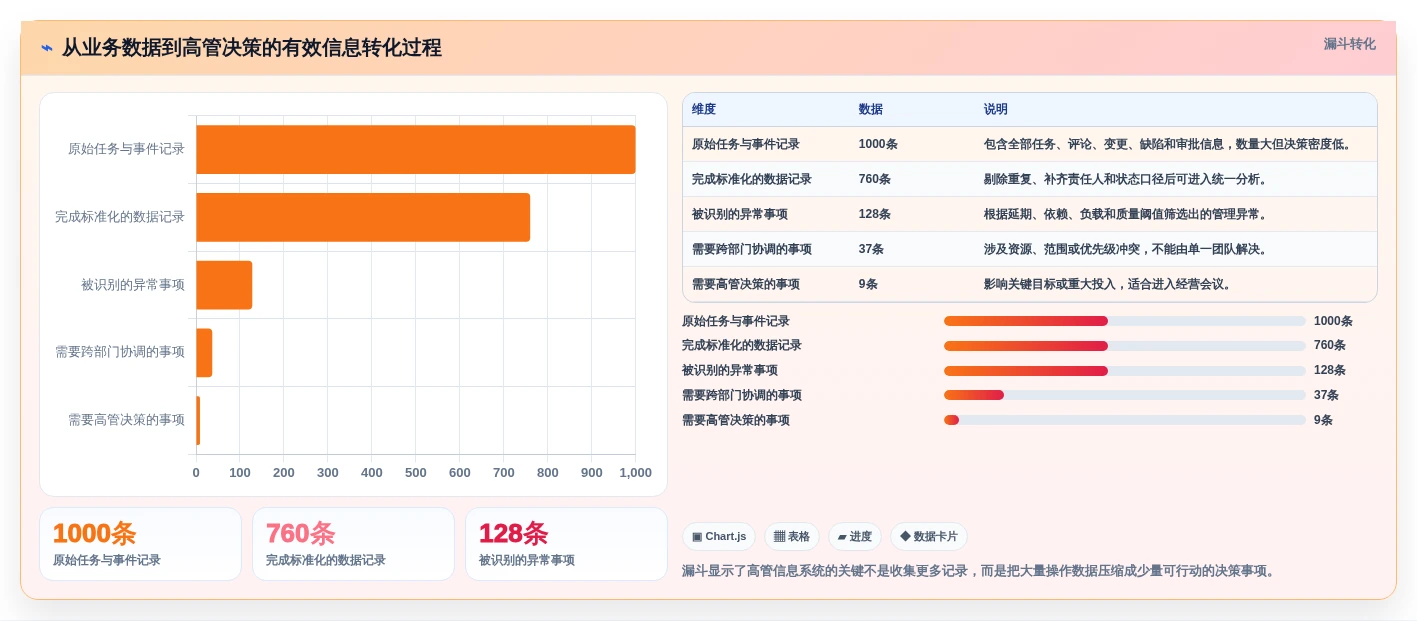The width and height of the screenshot is (1417, 621).
Task: Click progress value 37条
Action: pyautogui.click(x=1326, y=395)
